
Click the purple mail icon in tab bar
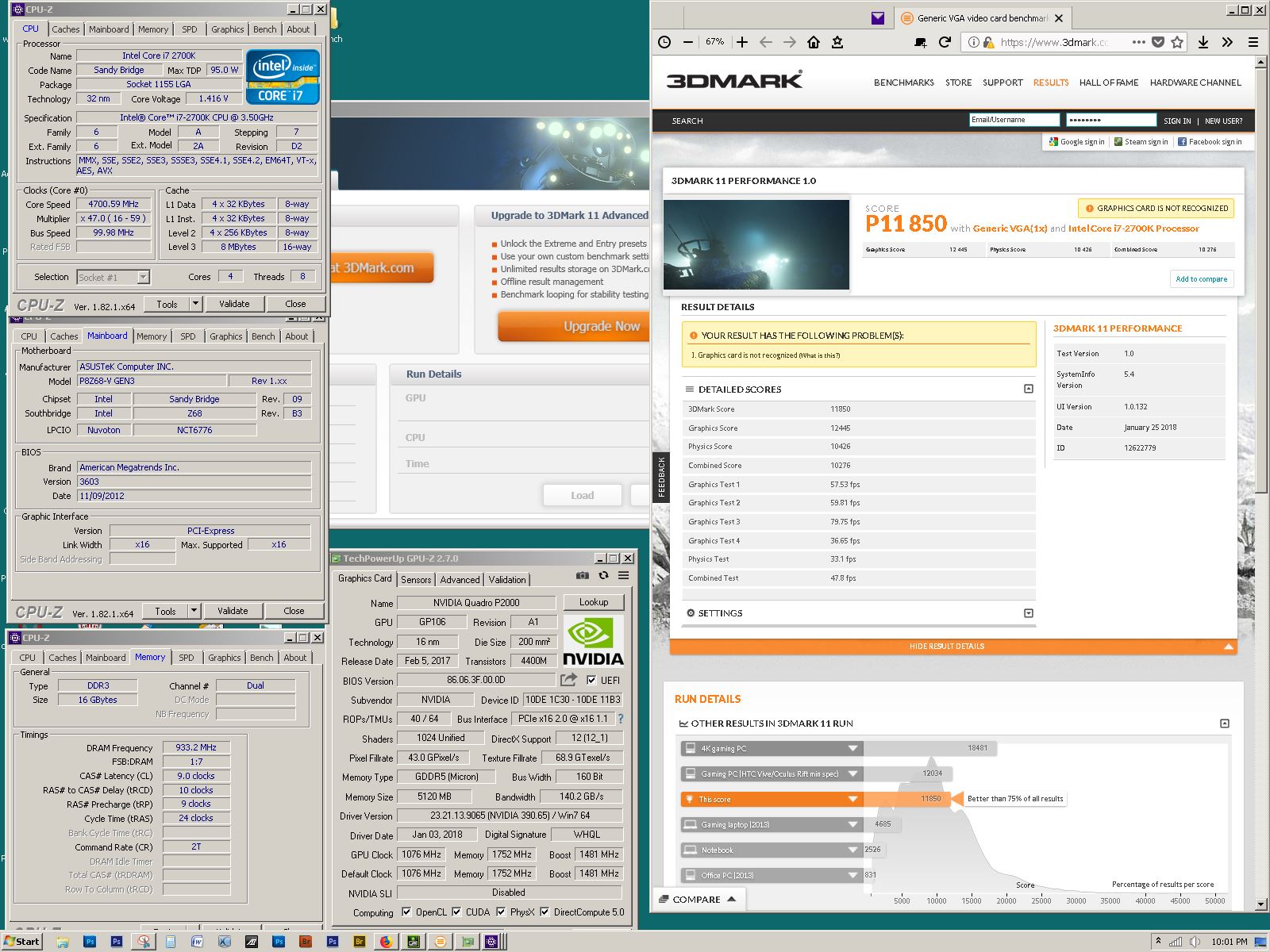coord(877,17)
